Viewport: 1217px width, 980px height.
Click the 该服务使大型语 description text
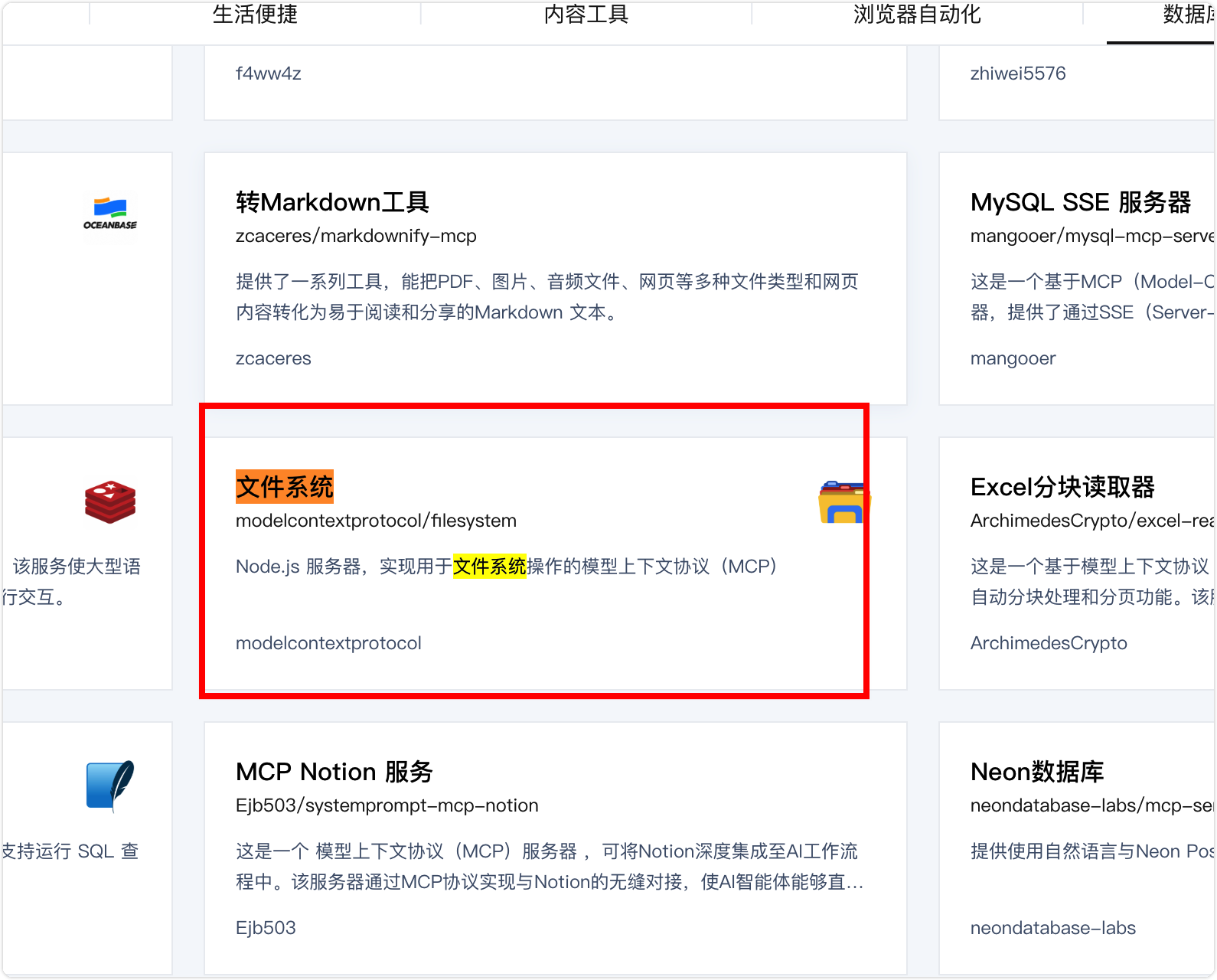[x=72, y=582]
